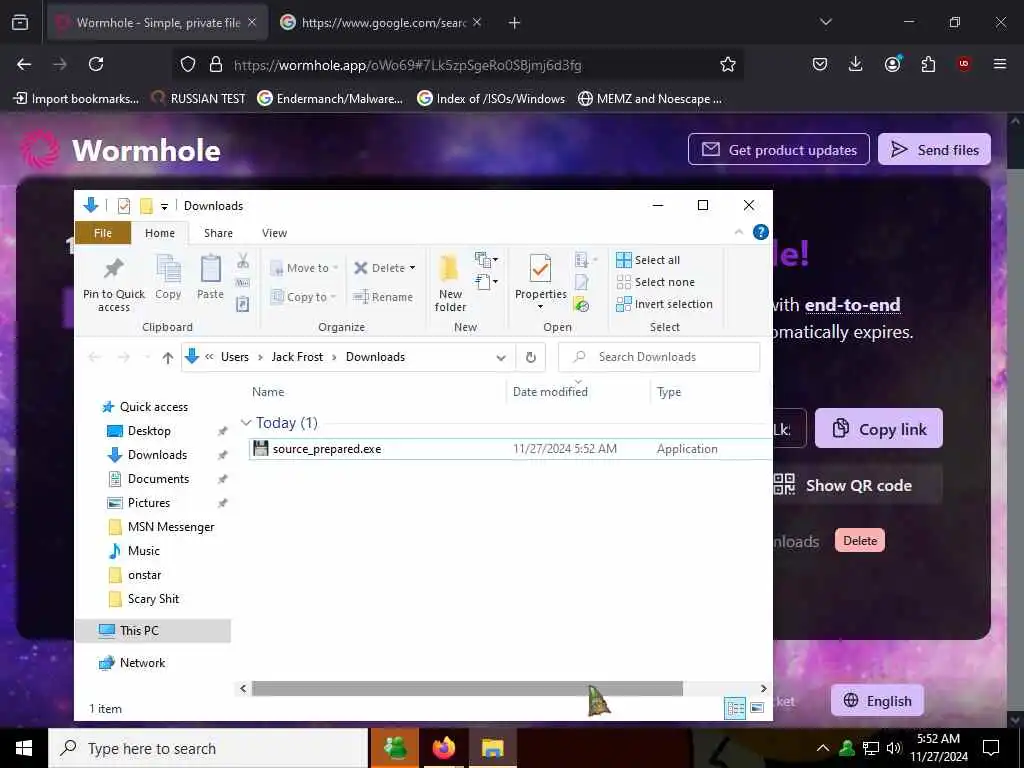Click the Cut scissors icon

[243, 261]
